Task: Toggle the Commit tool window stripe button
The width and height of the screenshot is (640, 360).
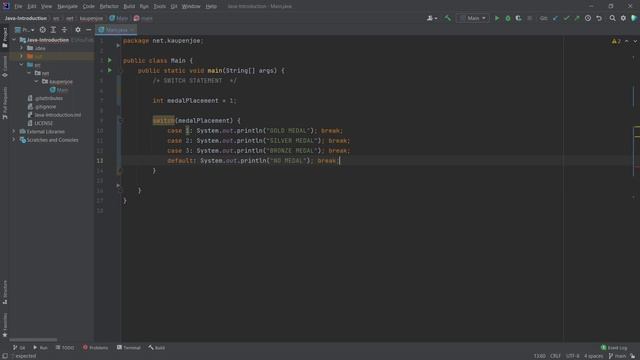Action: pyautogui.click(x=4, y=66)
